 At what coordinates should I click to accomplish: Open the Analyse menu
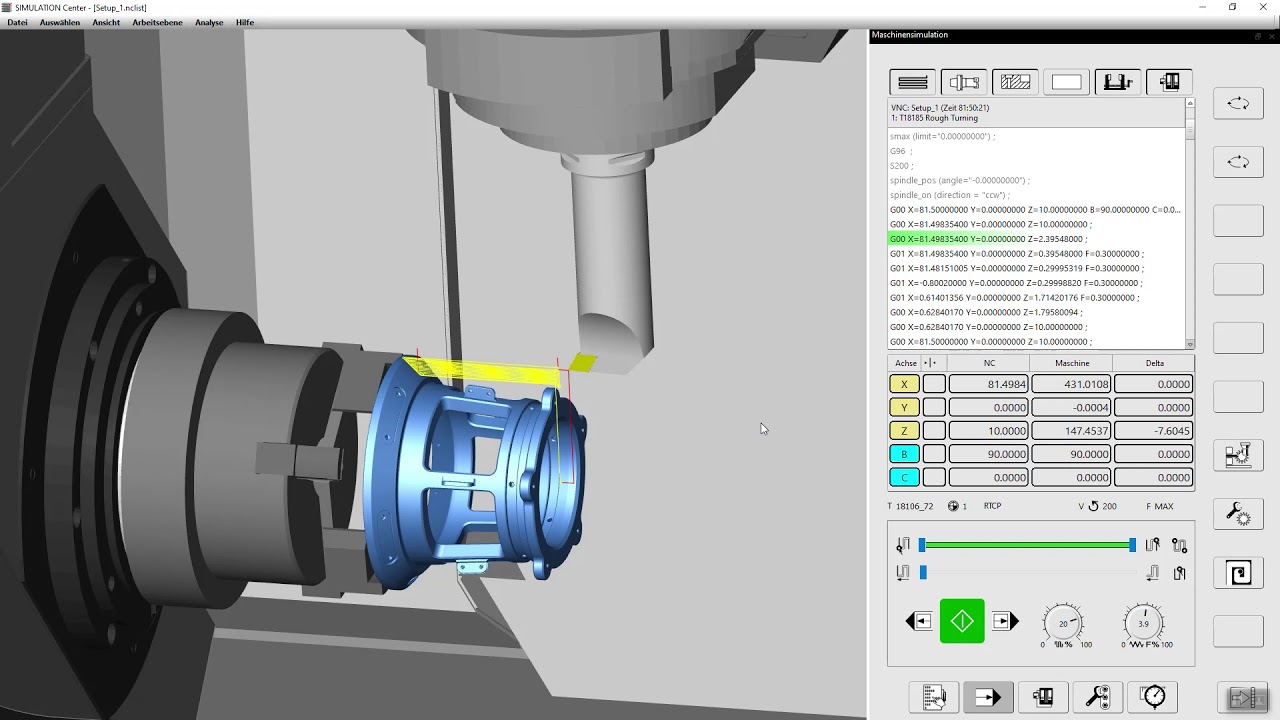[x=209, y=22]
